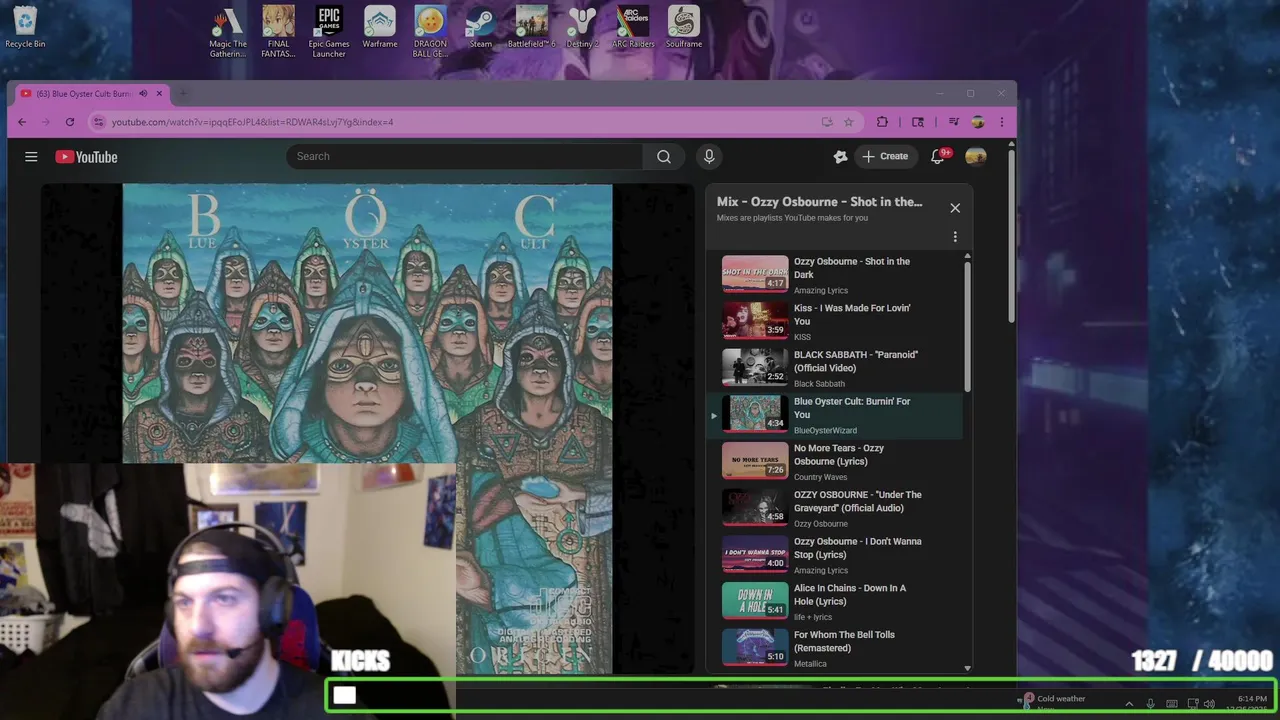Launch the Battlefield 6 shortcut

coord(531,27)
